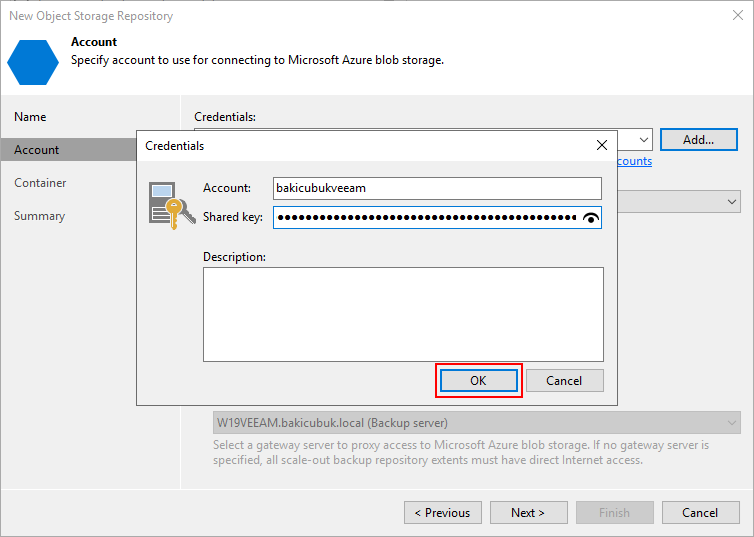Click the greyed-out Finish button

click(x=615, y=513)
